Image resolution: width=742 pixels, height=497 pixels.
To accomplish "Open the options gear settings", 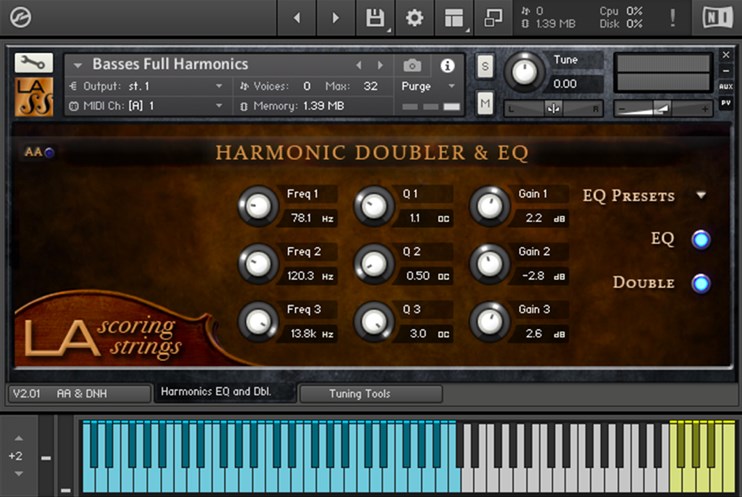I will pos(415,18).
